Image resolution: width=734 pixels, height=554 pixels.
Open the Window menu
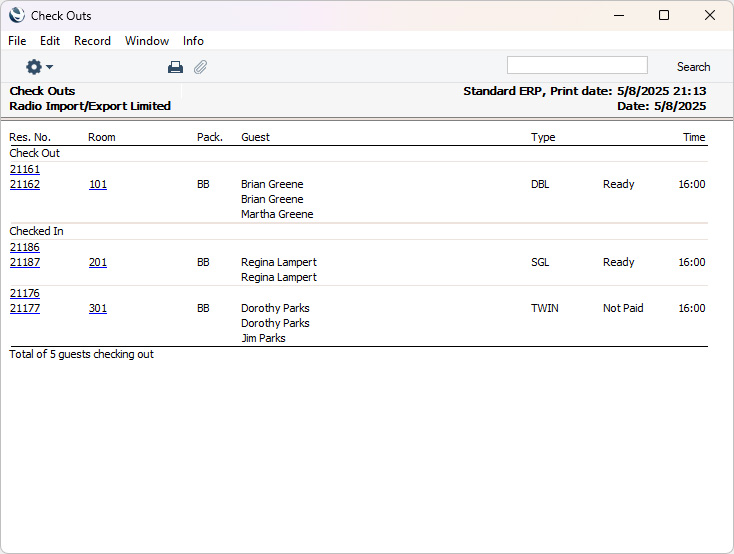click(147, 41)
